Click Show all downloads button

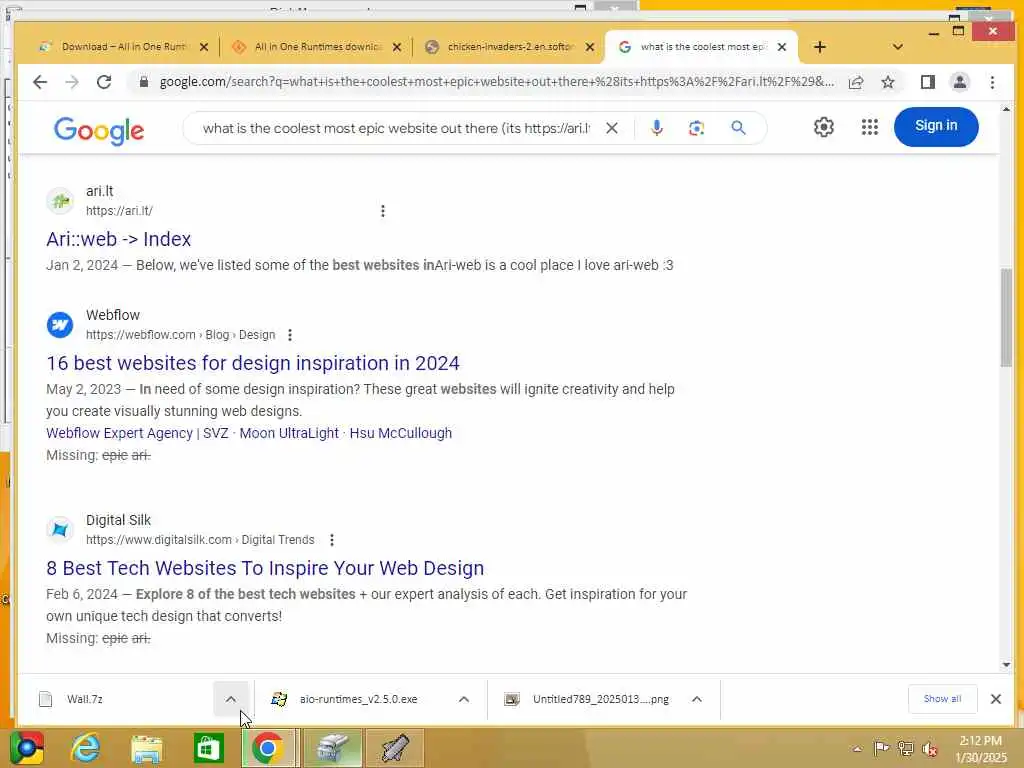click(x=942, y=699)
